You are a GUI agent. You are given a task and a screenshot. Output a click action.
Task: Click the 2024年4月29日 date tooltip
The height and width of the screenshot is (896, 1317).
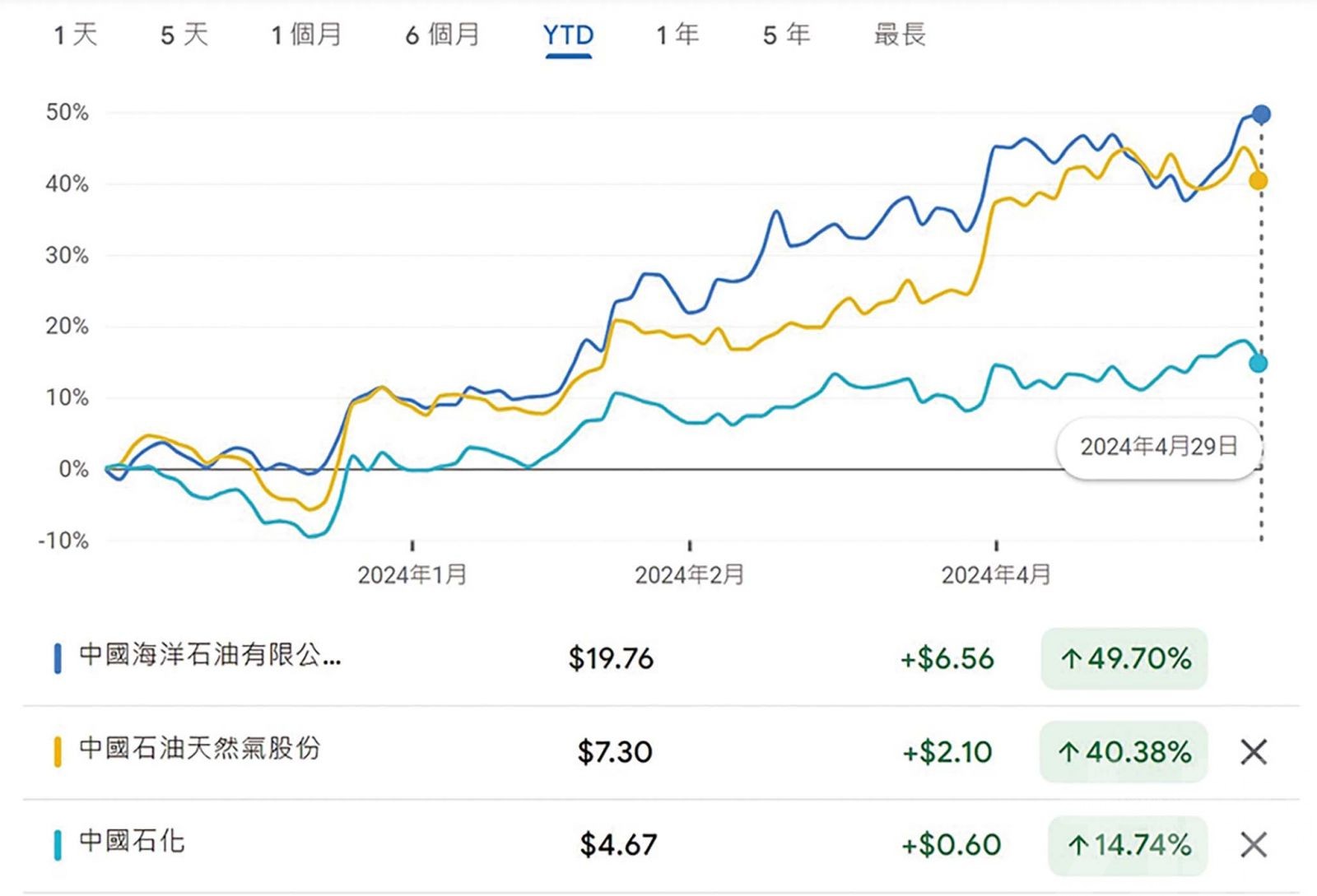1159,447
